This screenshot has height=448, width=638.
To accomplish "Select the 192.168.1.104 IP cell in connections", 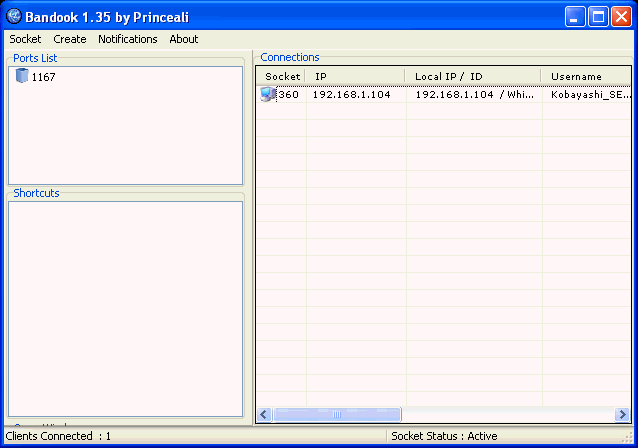I will point(351,94).
